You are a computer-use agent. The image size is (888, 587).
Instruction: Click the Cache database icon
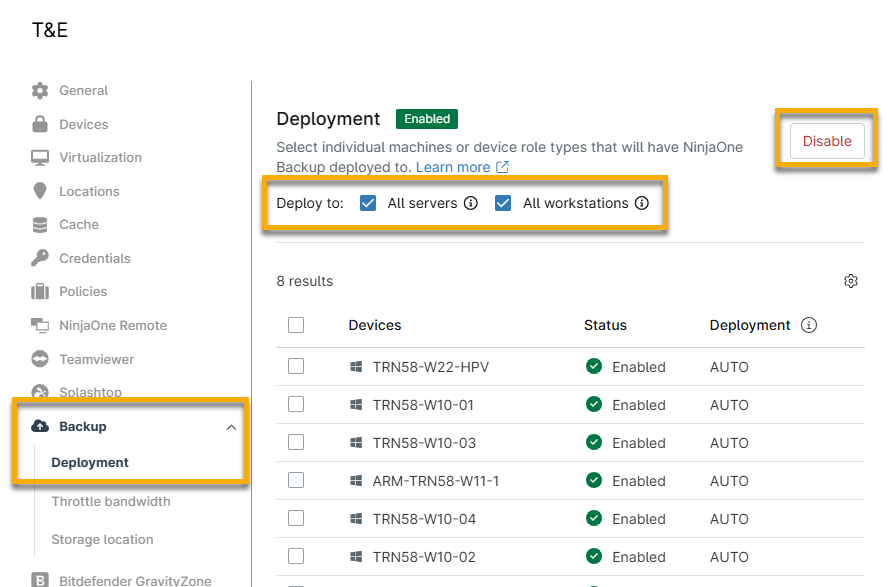[40, 225]
